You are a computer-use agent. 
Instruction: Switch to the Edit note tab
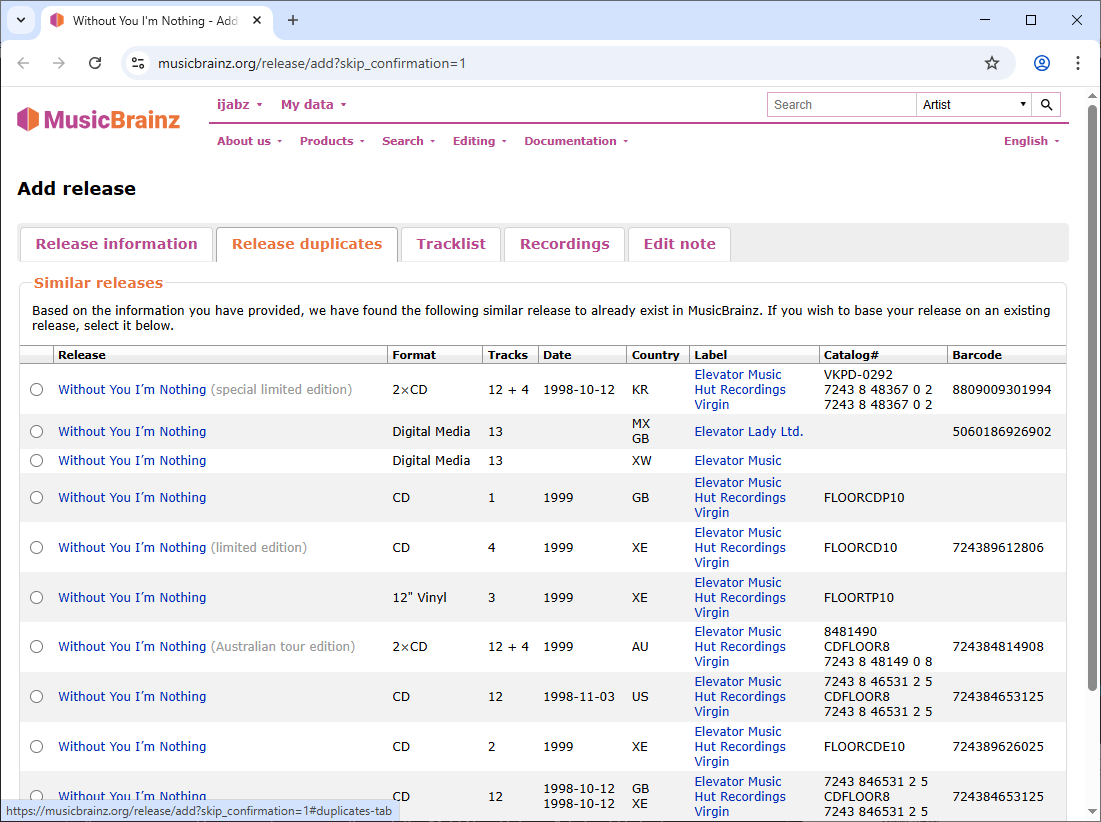pyautogui.click(x=680, y=244)
